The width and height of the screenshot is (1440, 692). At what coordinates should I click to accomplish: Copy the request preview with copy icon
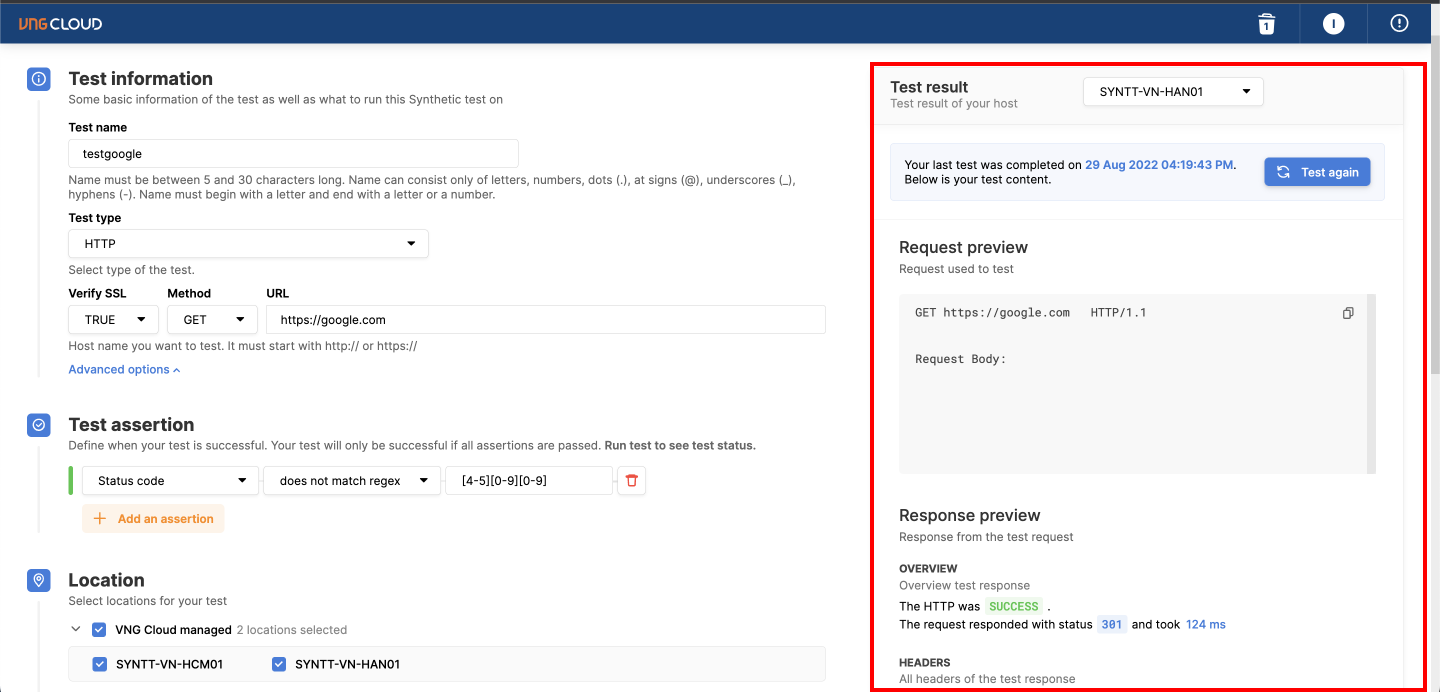coord(1348,313)
